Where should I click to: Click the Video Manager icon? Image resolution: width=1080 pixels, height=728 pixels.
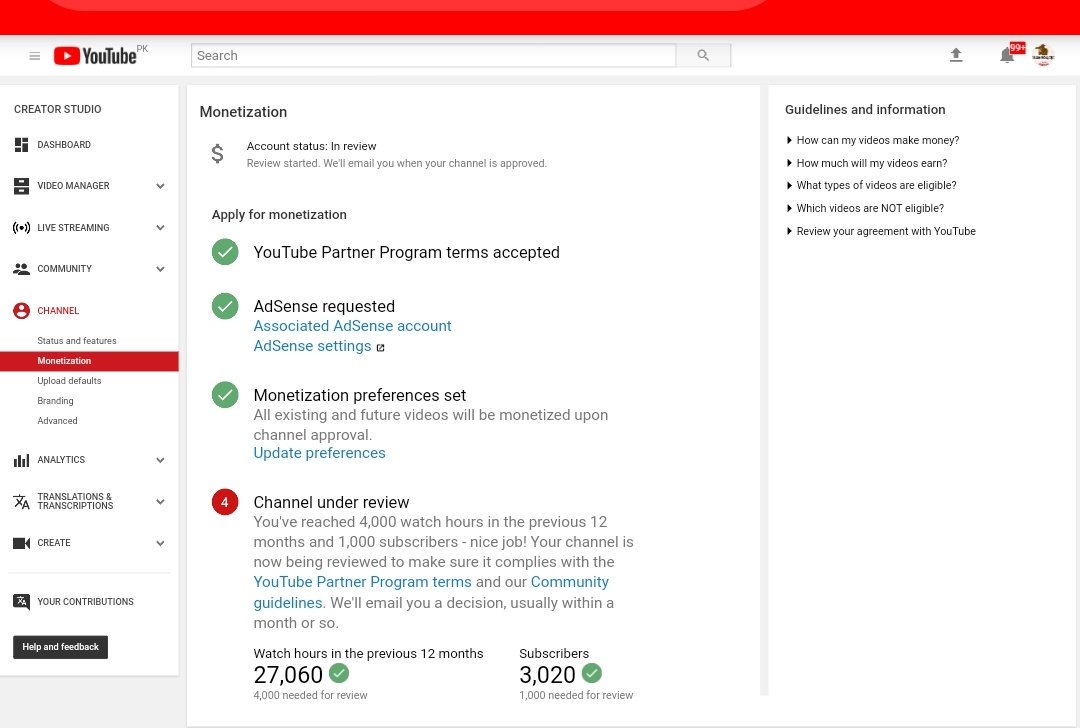tap(21, 186)
